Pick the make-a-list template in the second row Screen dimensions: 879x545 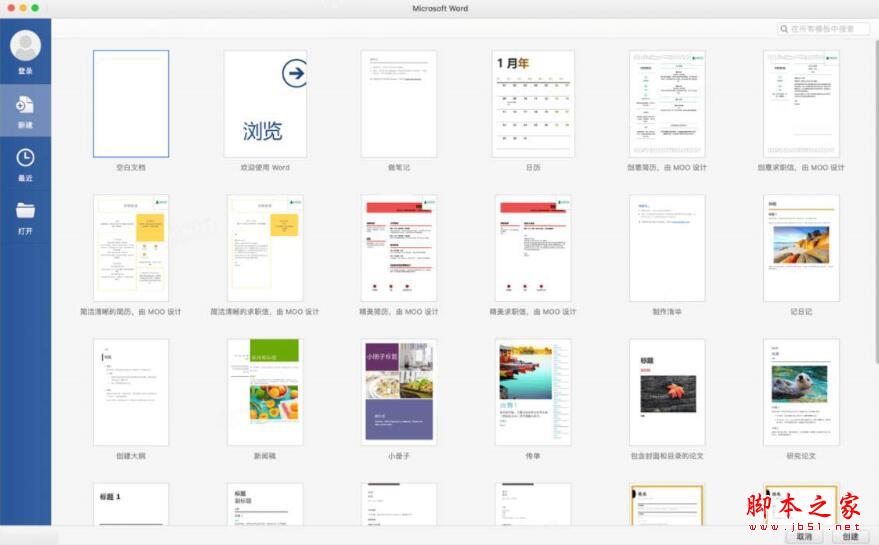(x=667, y=248)
